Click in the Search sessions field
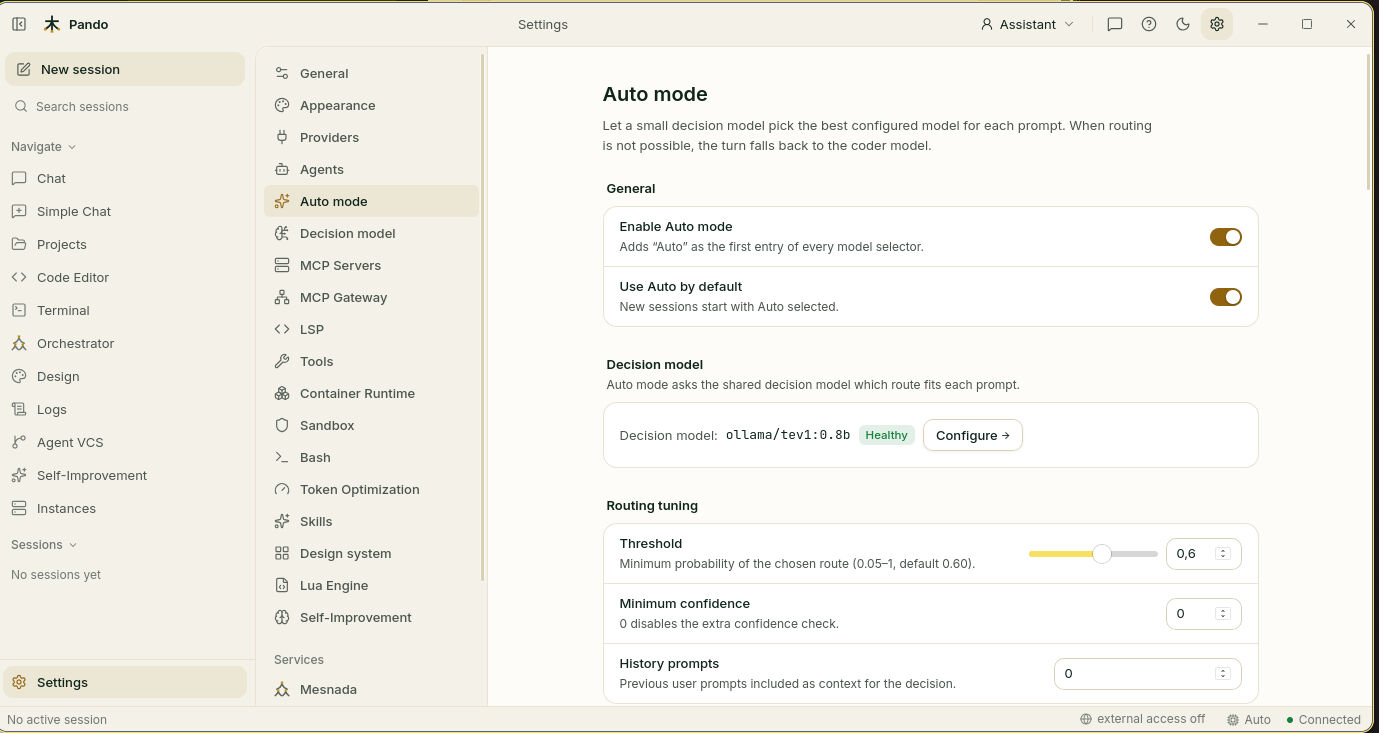 (125, 106)
